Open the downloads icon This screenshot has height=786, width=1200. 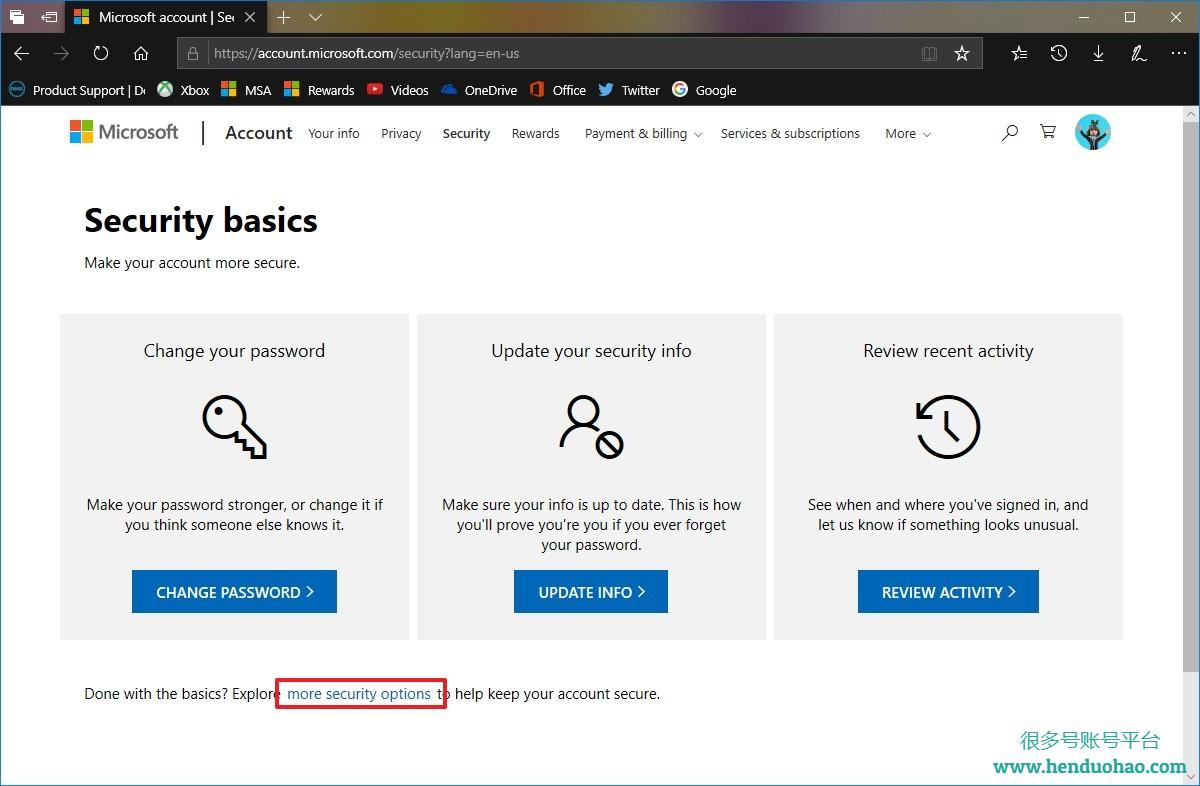1098,53
